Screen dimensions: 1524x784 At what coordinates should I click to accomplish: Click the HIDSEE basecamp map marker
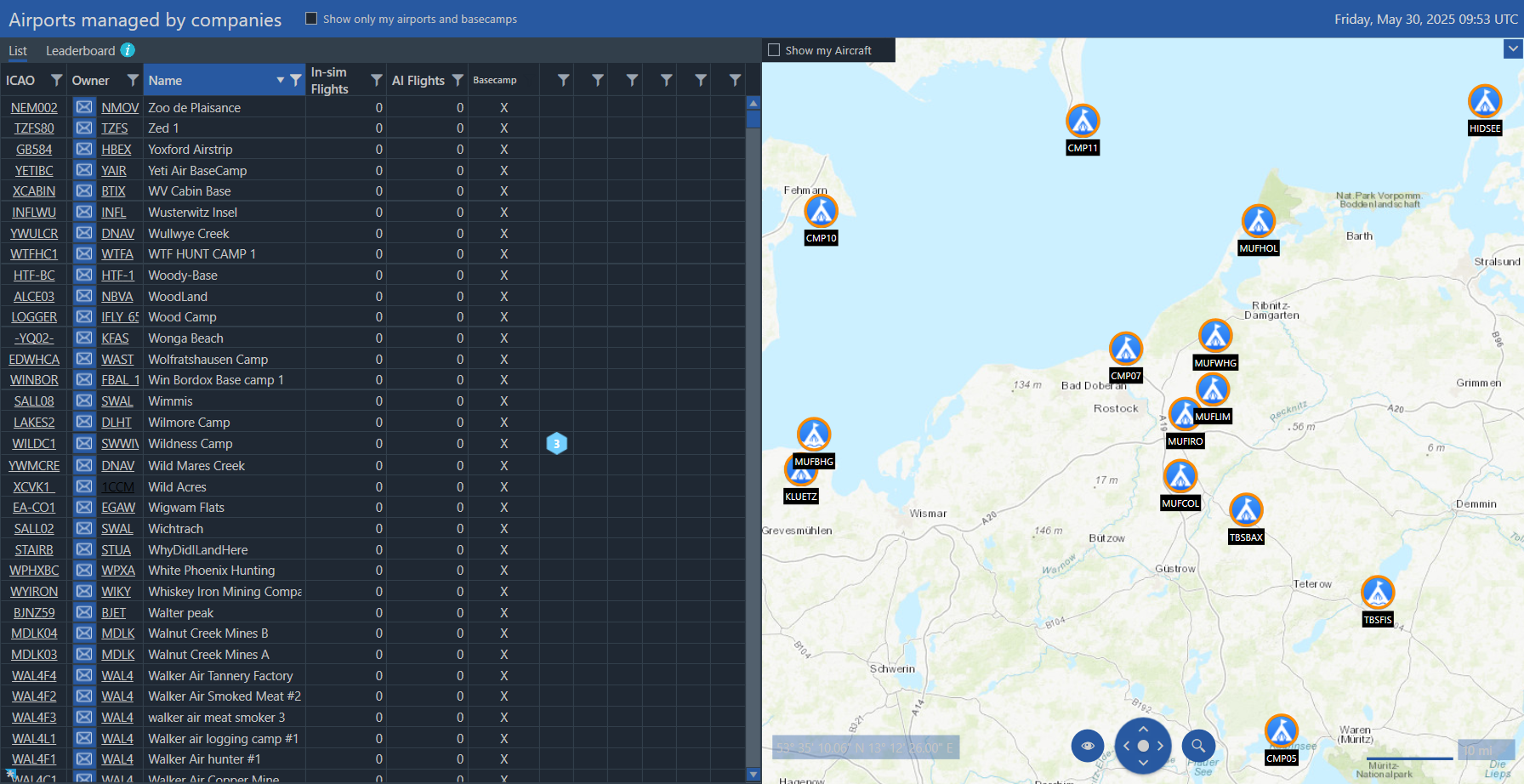tap(1485, 102)
